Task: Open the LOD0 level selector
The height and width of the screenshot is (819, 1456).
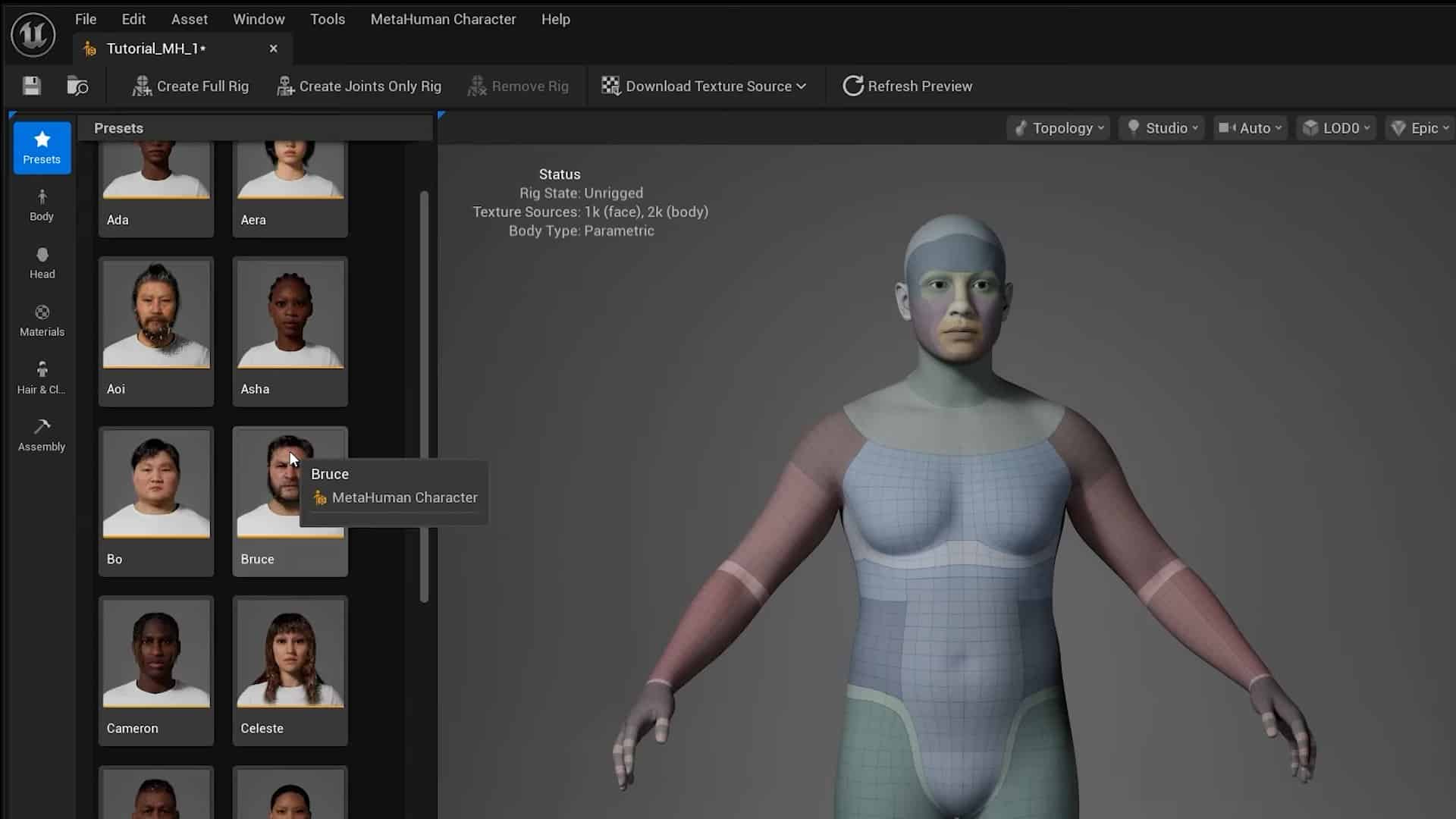Action: [x=1337, y=127]
